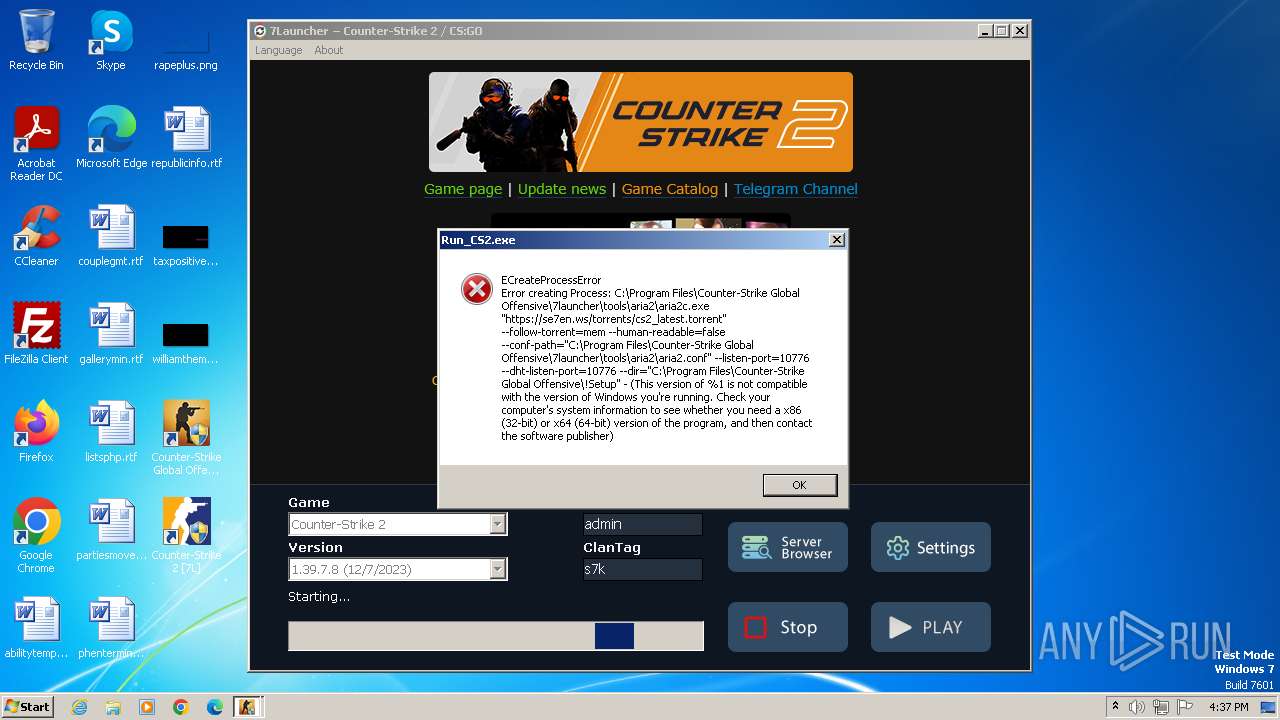The width and height of the screenshot is (1280, 720).
Task: Open the taxpositive file icon
Action: (x=186, y=245)
